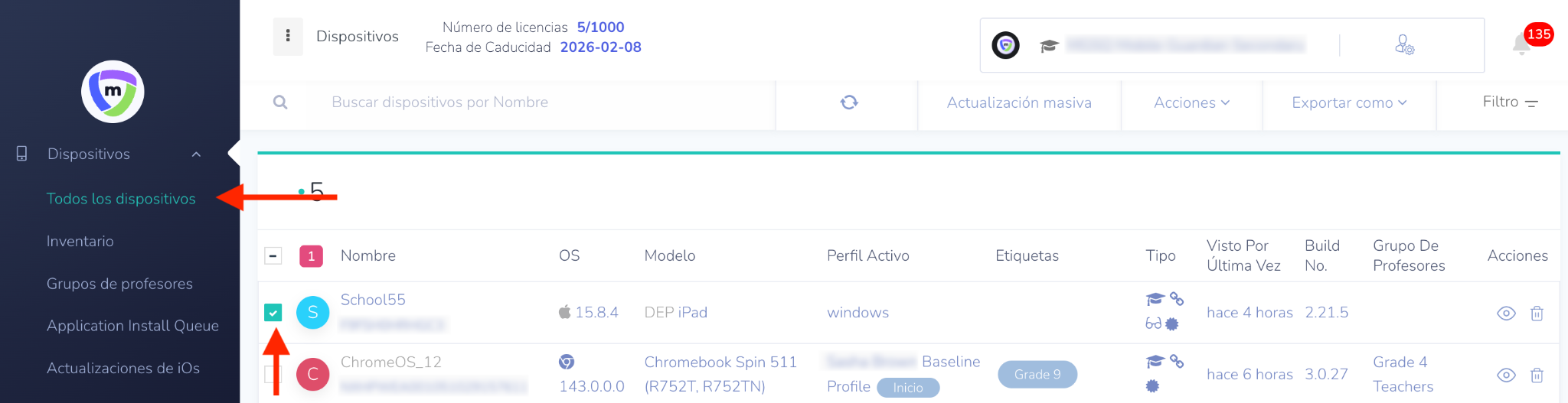View School55 device details eye icon
Image resolution: width=1568 pixels, height=403 pixels.
click(1506, 314)
